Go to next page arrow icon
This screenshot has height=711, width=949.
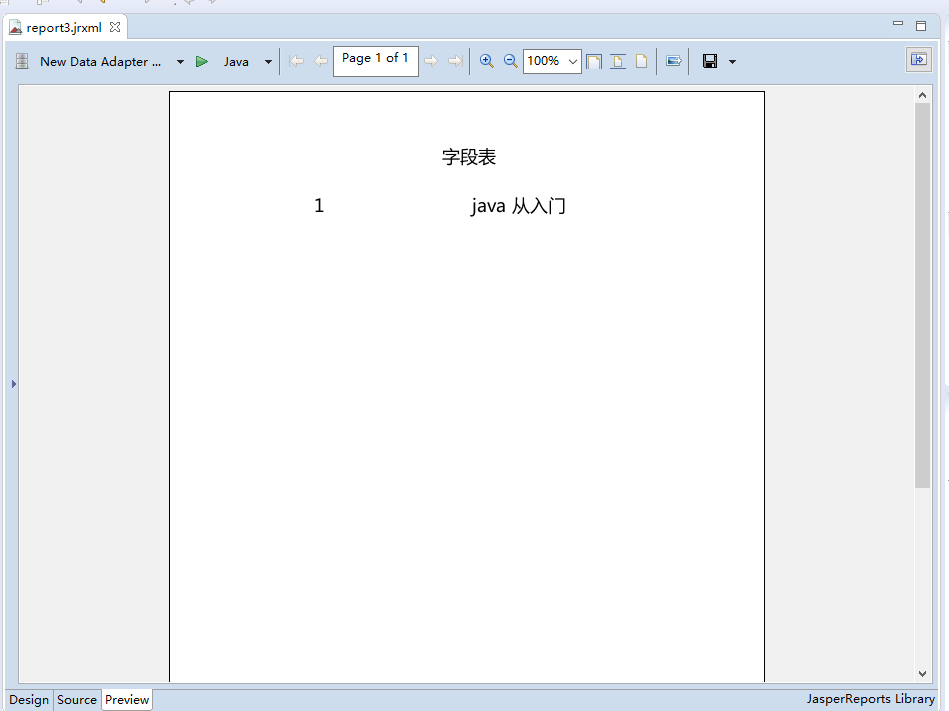(430, 61)
